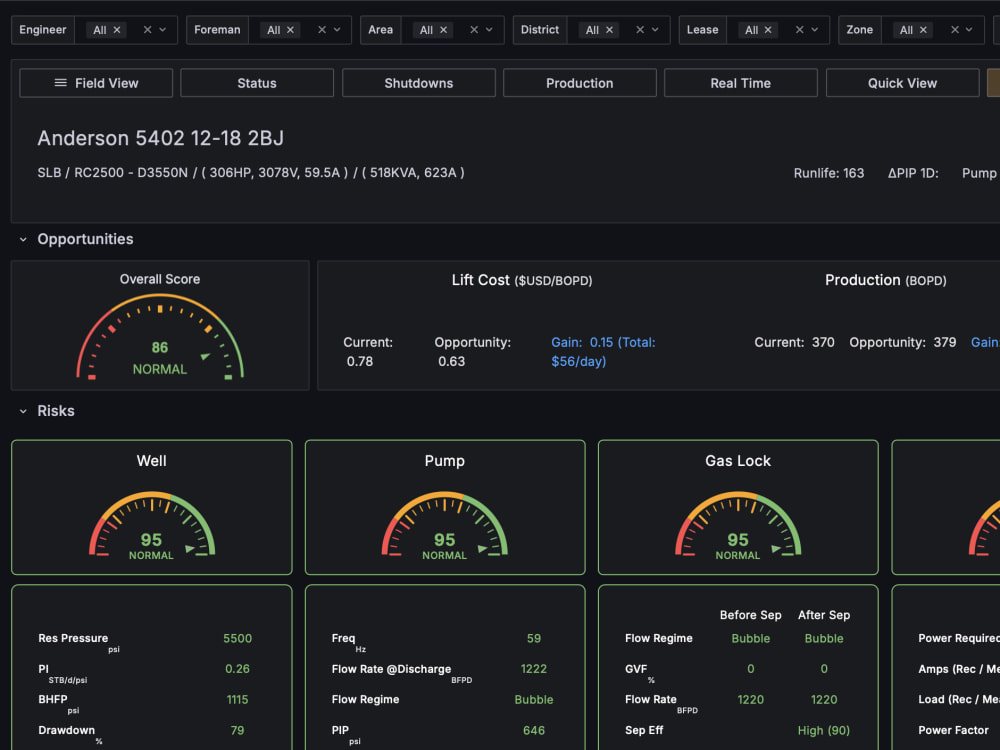1000x750 pixels.
Task: Collapse the Opportunities section
Action: coord(23,239)
